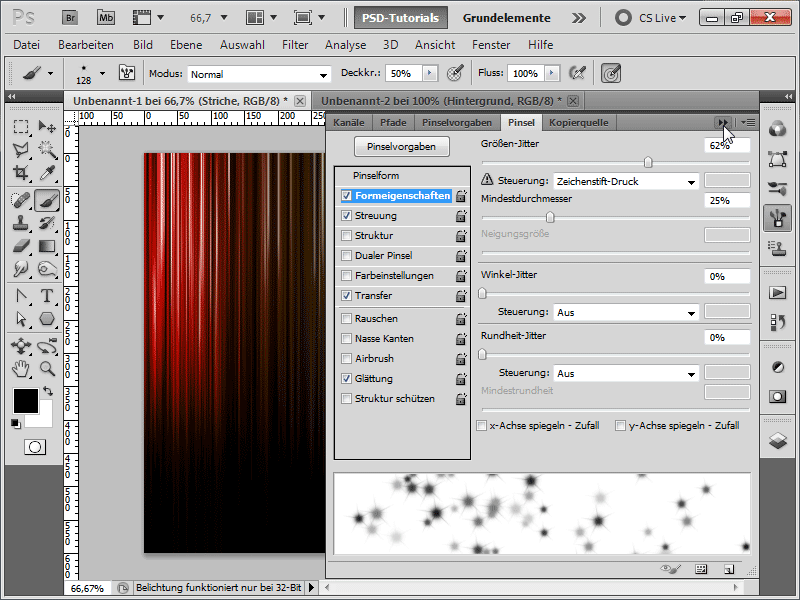Activate the Crop tool
800x600 pixels.
pyautogui.click(x=21, y=172)
